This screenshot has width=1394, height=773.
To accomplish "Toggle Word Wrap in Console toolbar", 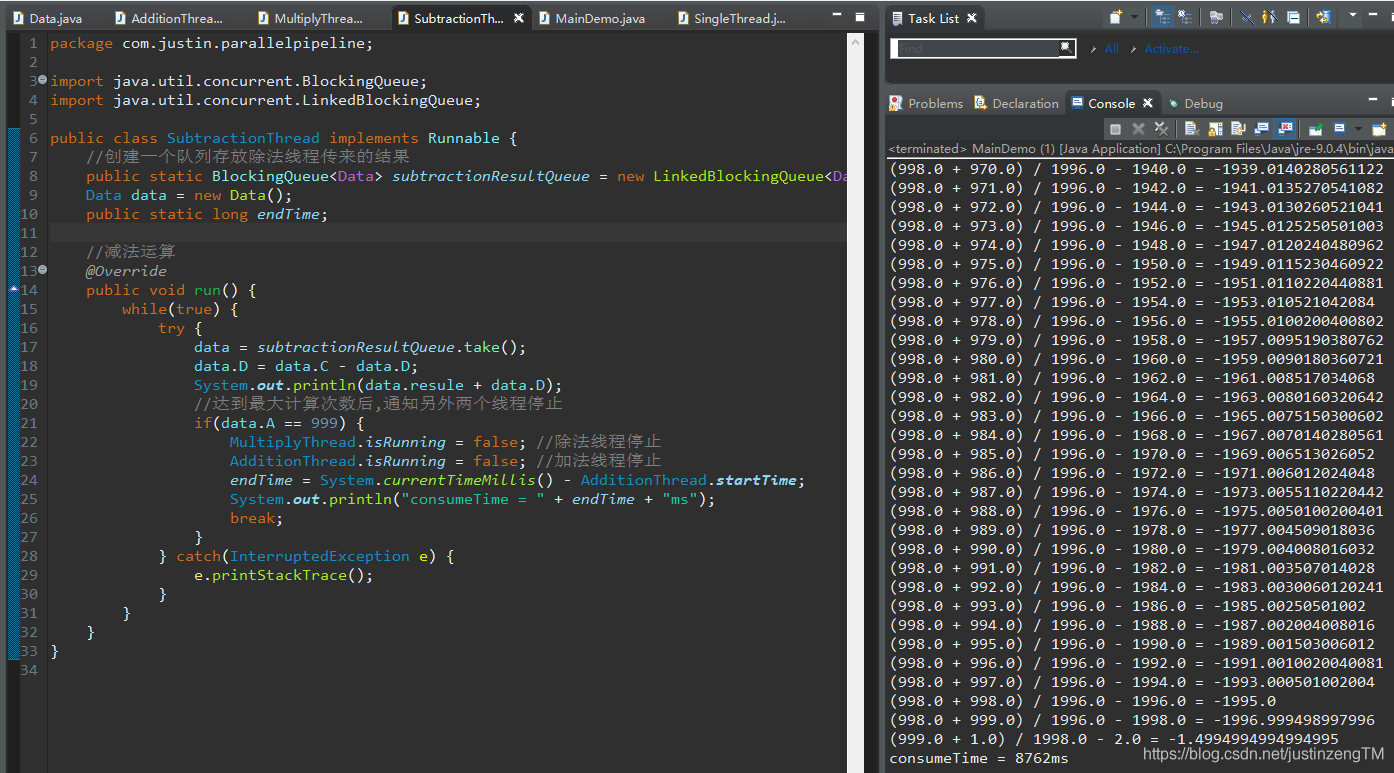I will pyautogui.click(x=1238, y=129).
